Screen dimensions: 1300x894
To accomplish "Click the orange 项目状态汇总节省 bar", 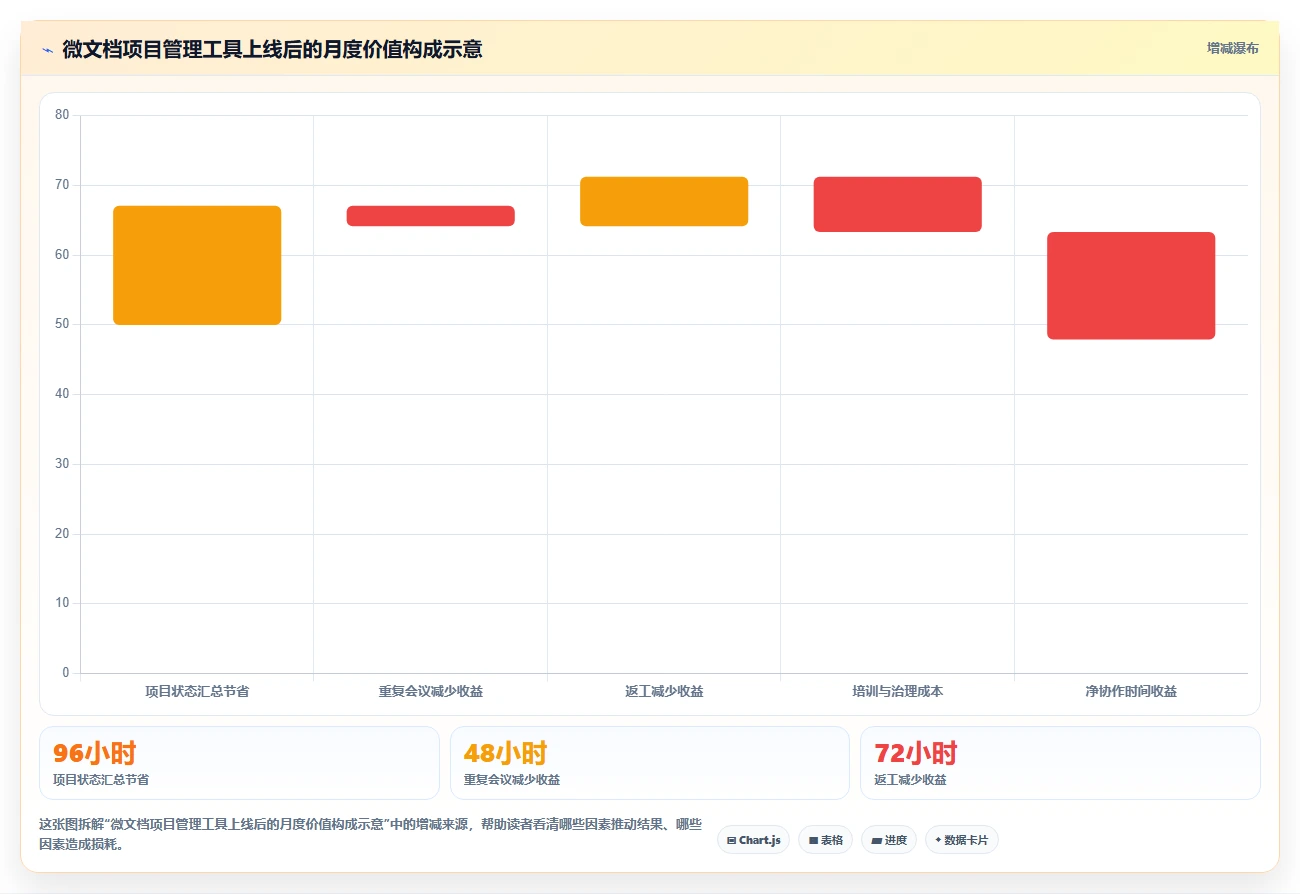I will (197, 265).
